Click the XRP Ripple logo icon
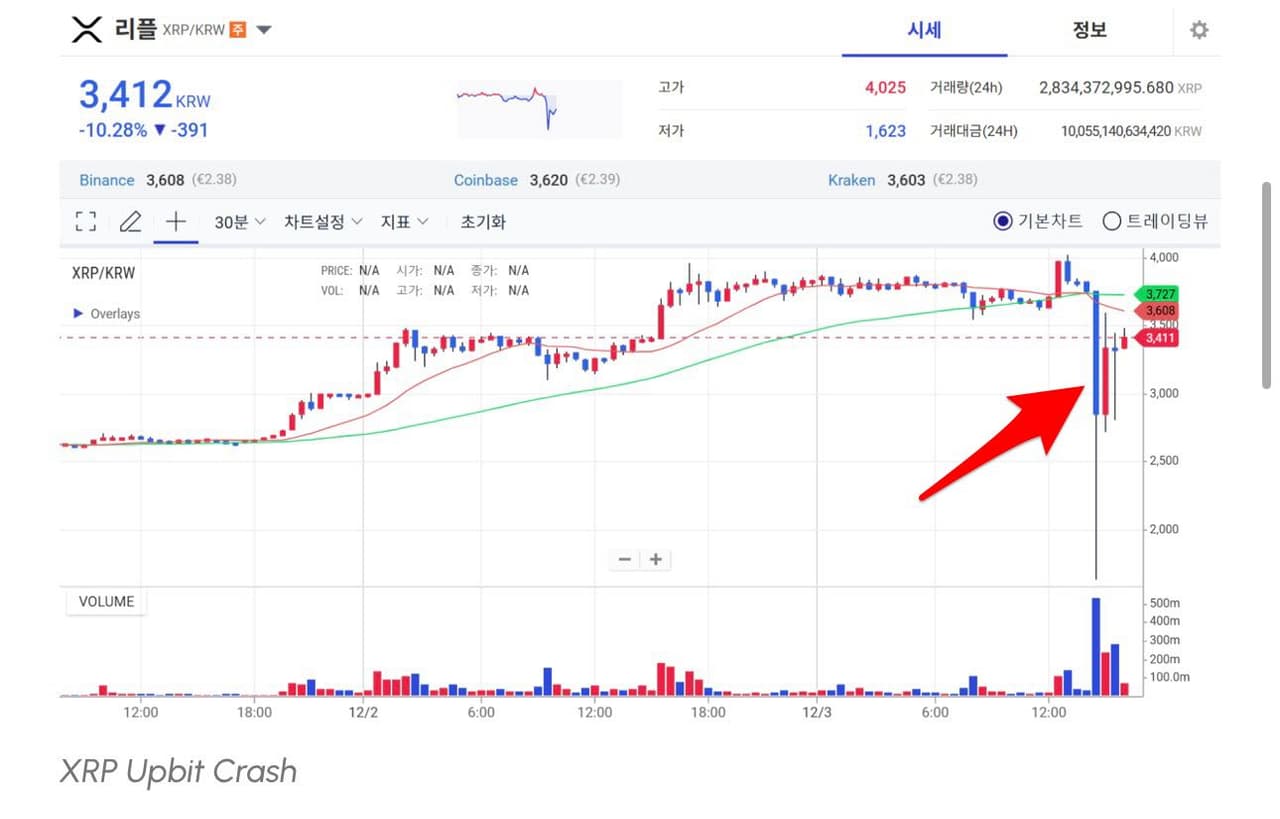Screen dimensions: 1280x819 87,30
